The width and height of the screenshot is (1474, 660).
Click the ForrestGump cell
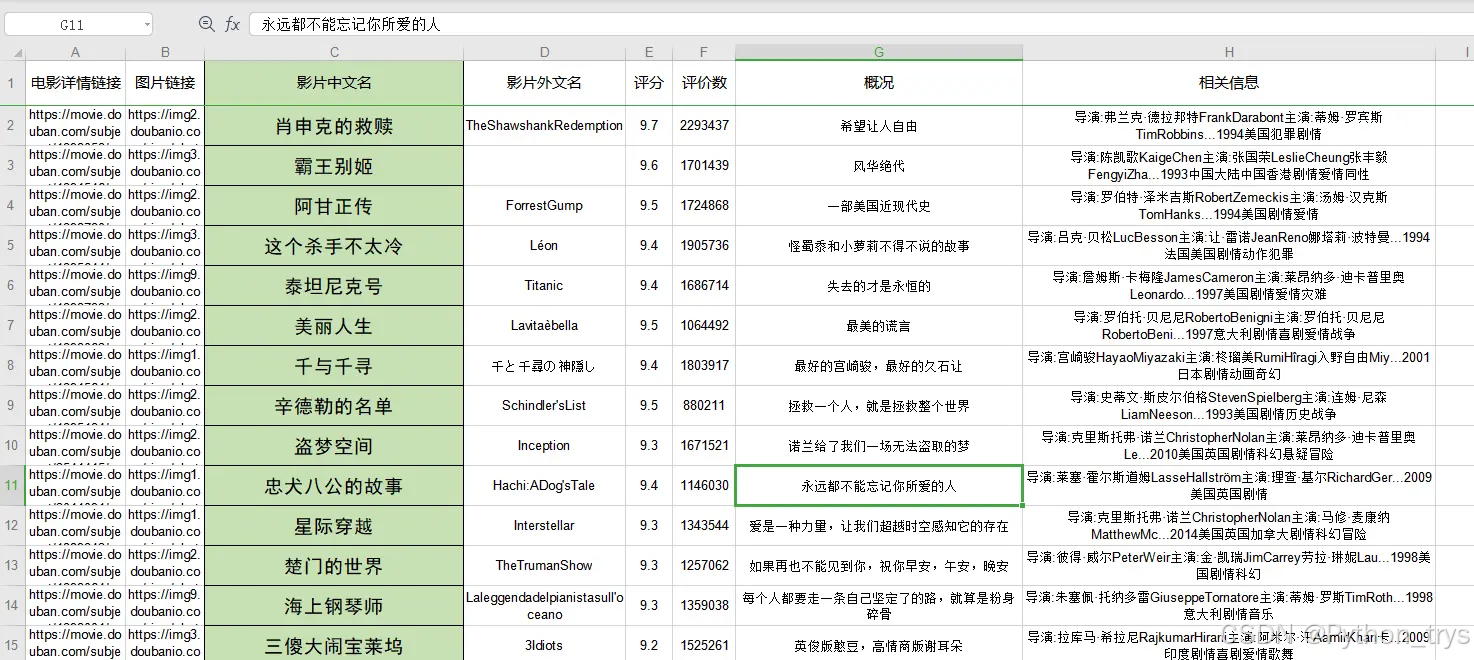pos(544,206)
